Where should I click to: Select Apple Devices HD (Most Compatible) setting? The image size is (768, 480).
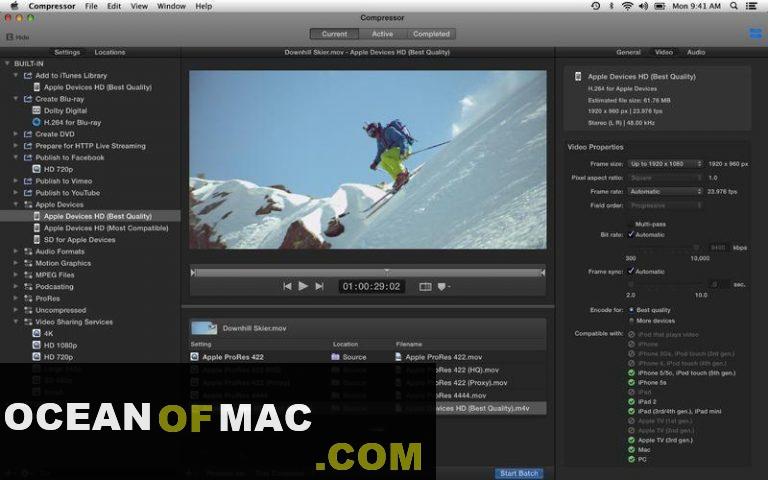pos(105,228)
